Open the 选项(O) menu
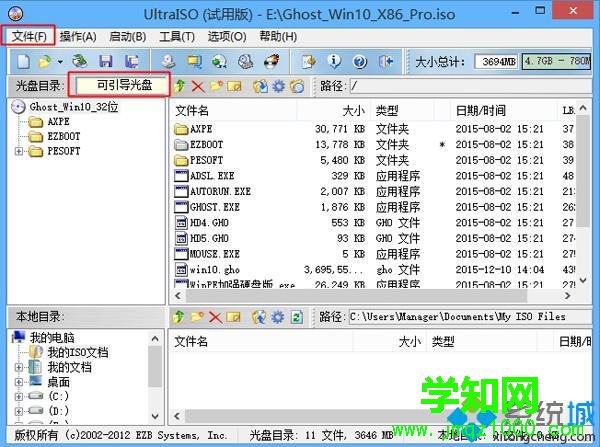 tap(227, 36)
